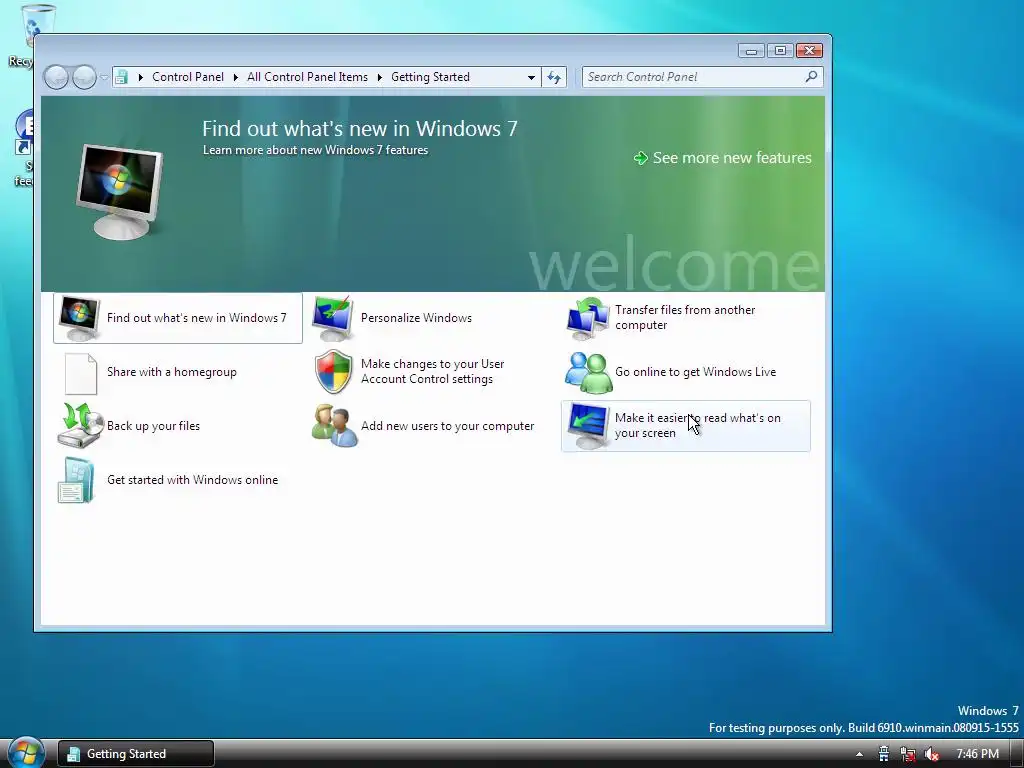This screenshot has height=768, width=1024.
Task: Open Add new users to your computer label
Action: tap(447, 426)
